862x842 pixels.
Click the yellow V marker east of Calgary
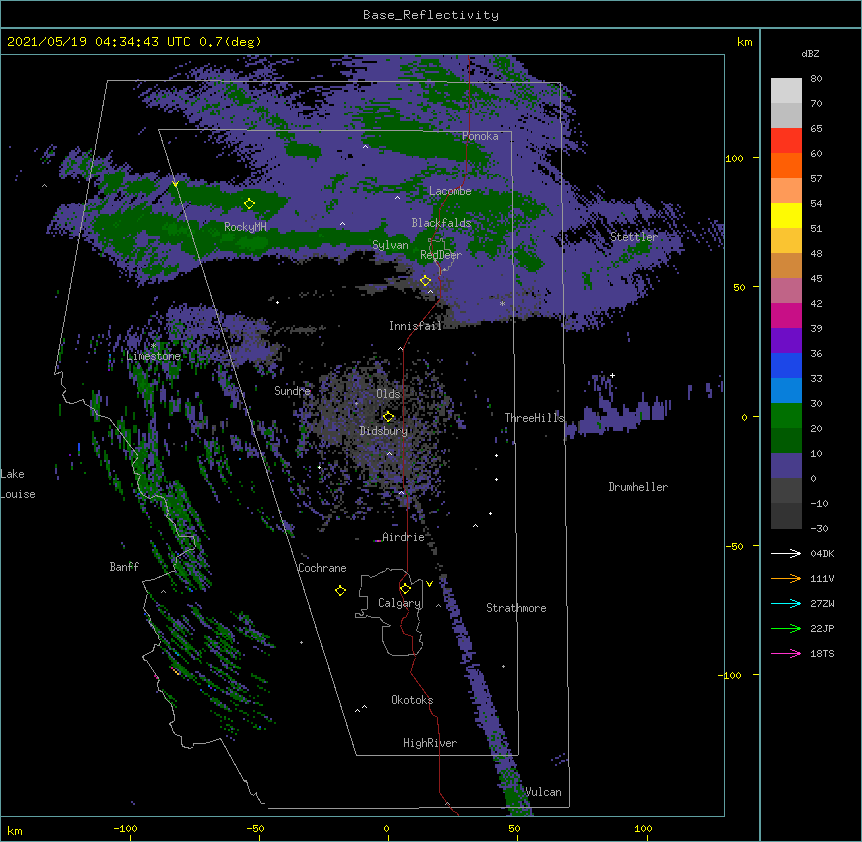click(x=429, y=584)
